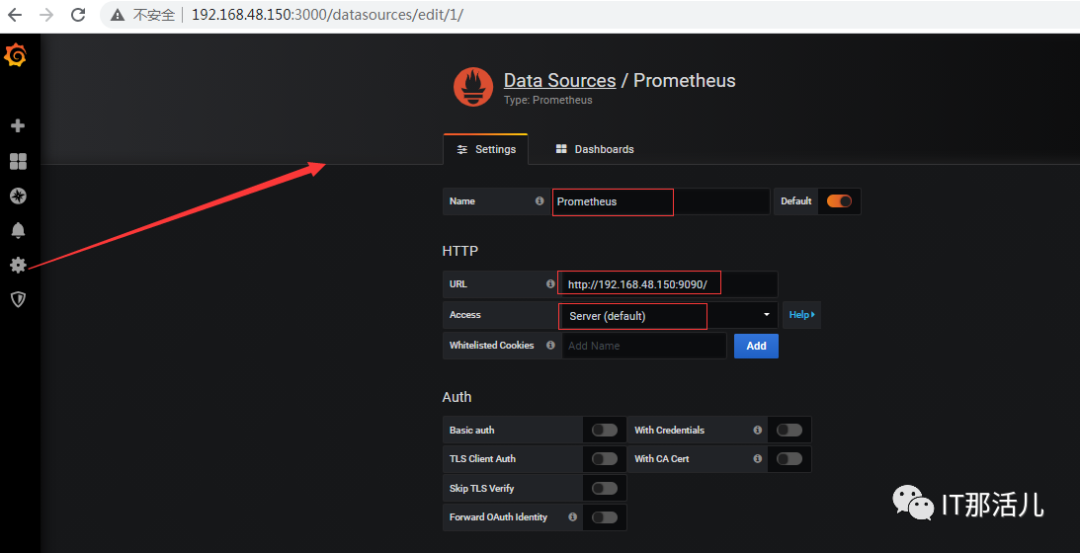1080x553 pixels.
Task: Open the Configuration gear icon
Action: point(19,265)
